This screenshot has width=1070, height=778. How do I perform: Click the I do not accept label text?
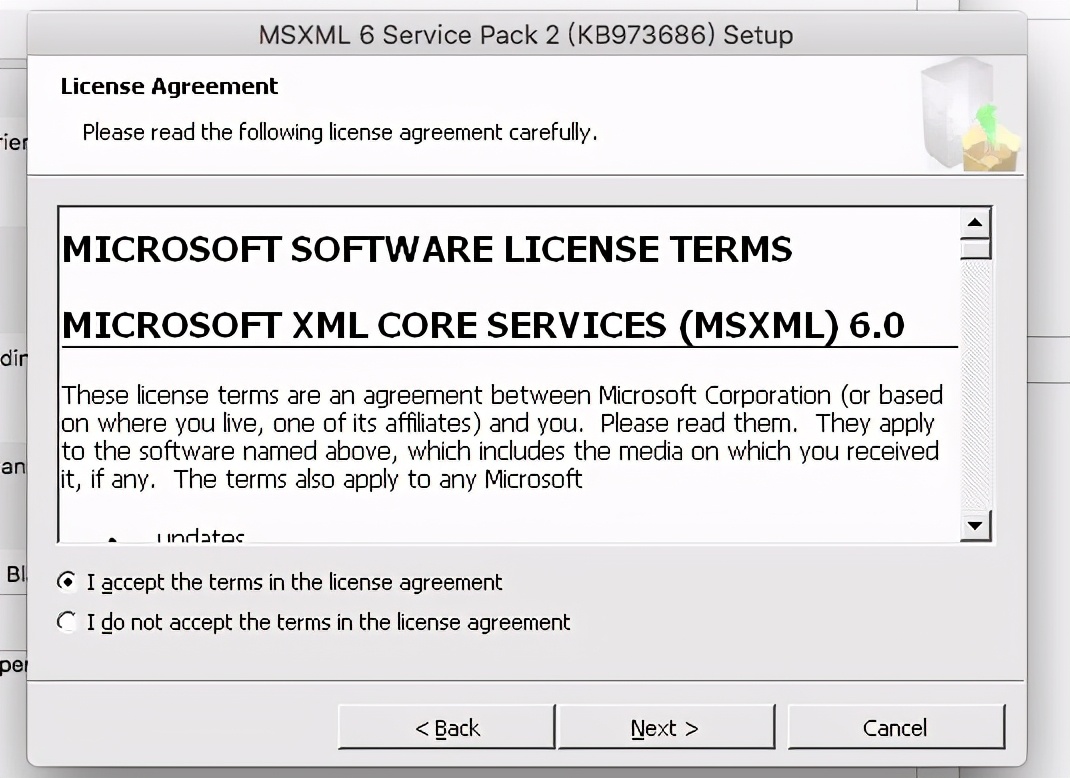click(329, 622)
